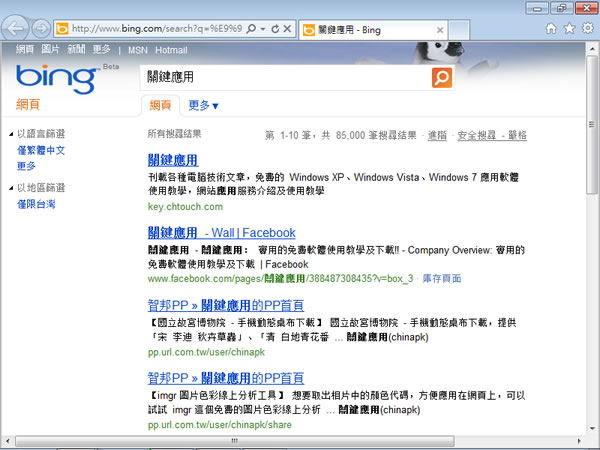The image size is (600, 450).
Task: Open the 網頁 link in top navigation
Action: click(x=25, y=49)
